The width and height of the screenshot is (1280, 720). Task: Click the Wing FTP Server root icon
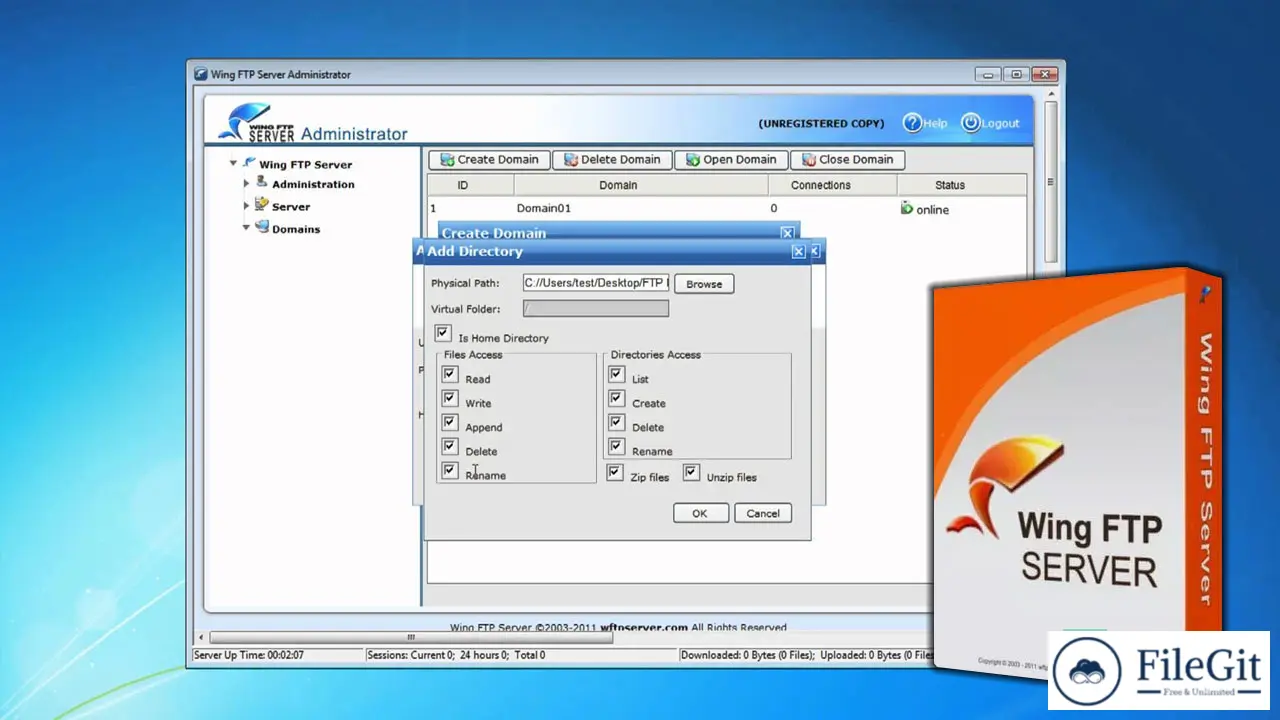(x=249, y=162)
